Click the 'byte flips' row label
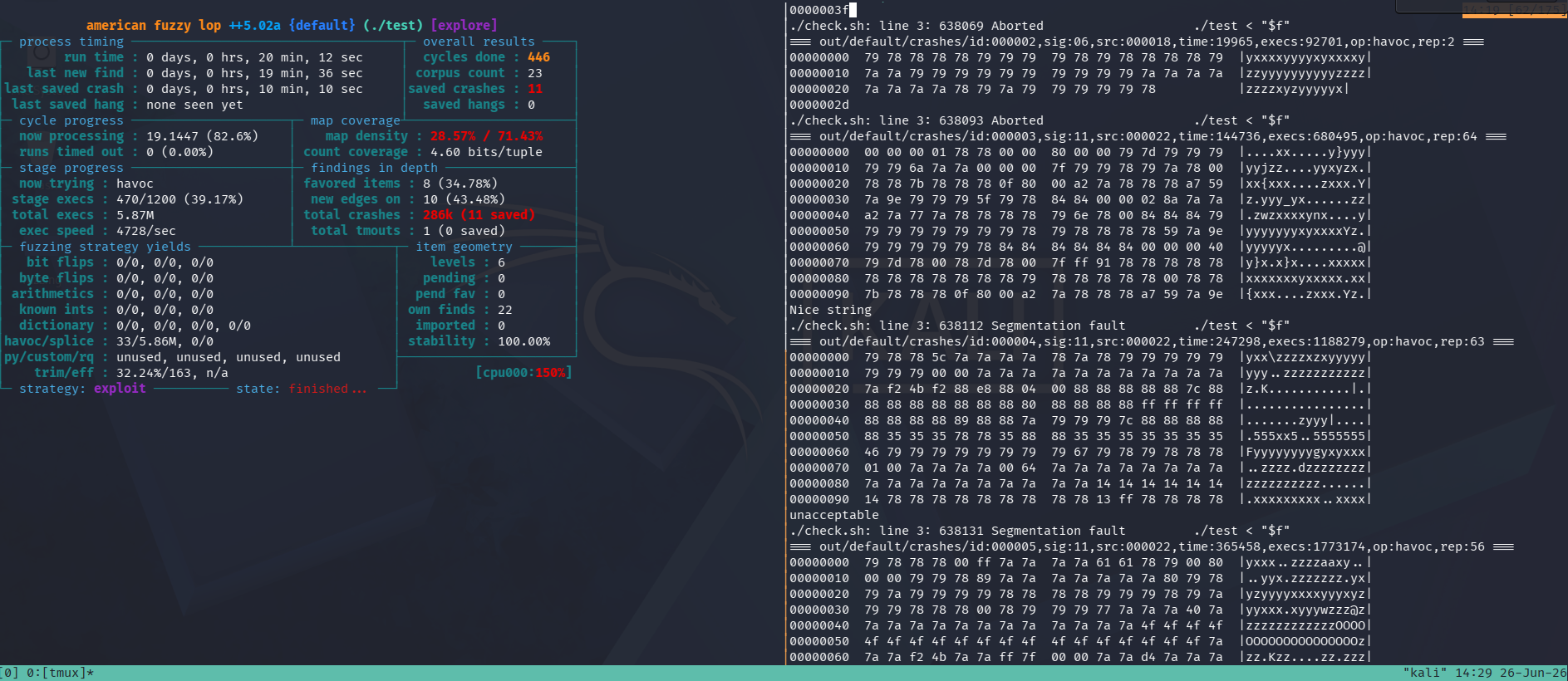This screenshot has height=681, width=1568. (x=57, y=278)
